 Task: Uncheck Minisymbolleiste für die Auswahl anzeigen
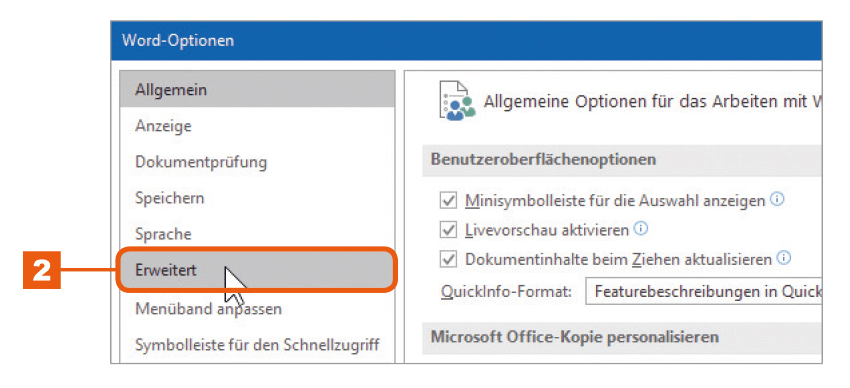click(x=448, y=201)
